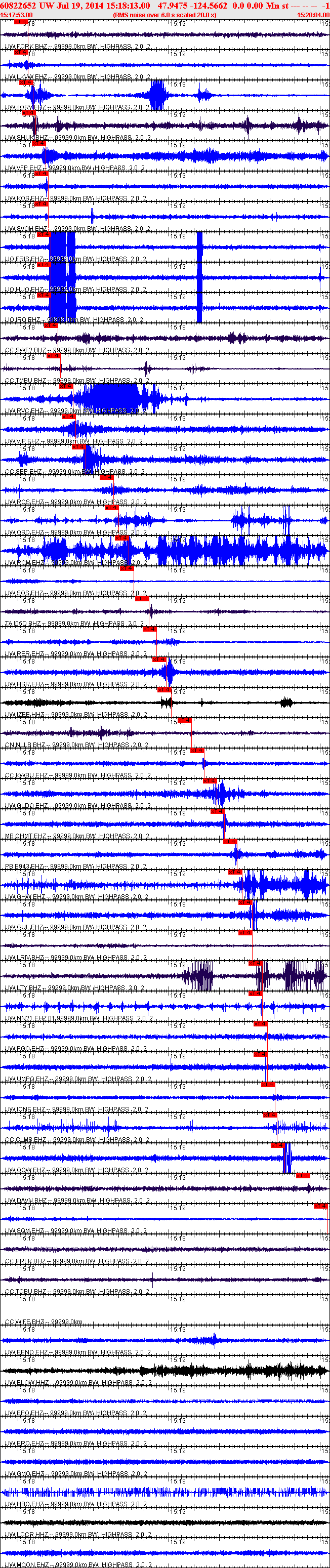
Task: Select the UW RER EHZ station label
Action: (76, 655)
